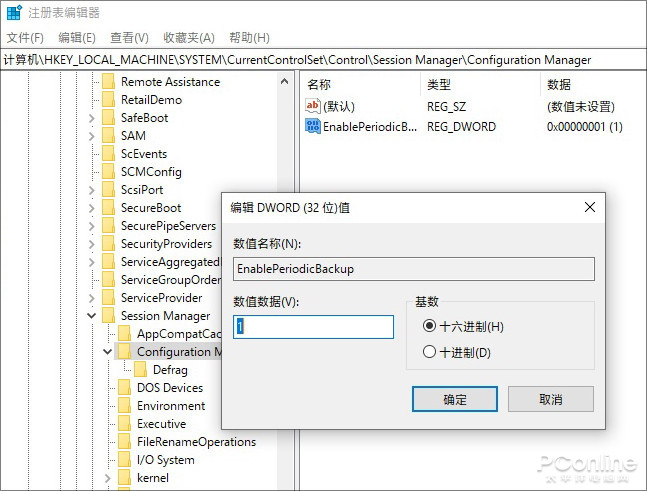Image resolution: width=647 pixels, height=491 pixels.
Task: Open the 文件(F) menu
Action: click(x=25, y=38)
